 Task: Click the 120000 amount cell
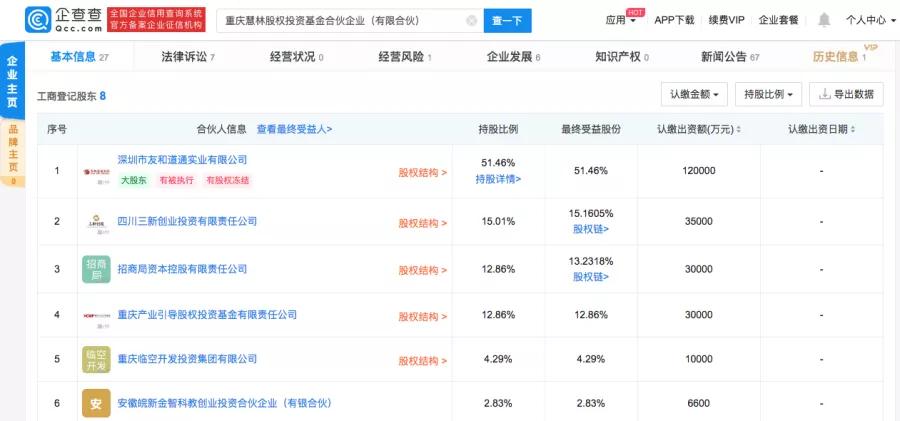pyautogui.click(x=699, y=171)
